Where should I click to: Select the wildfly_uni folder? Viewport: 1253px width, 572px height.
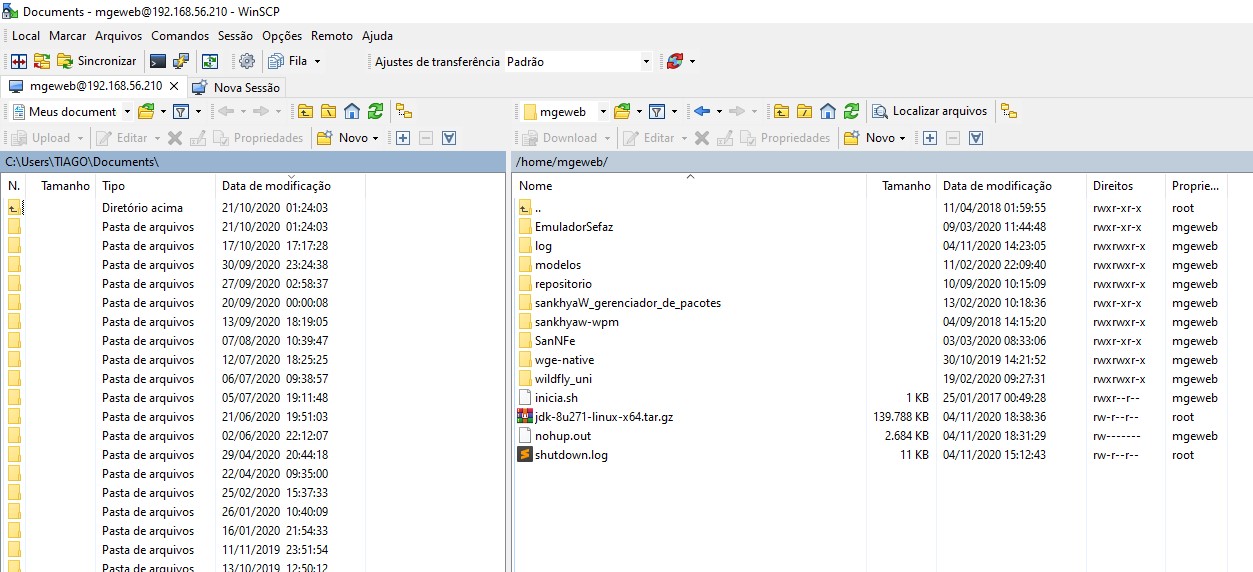pos(563,379)
